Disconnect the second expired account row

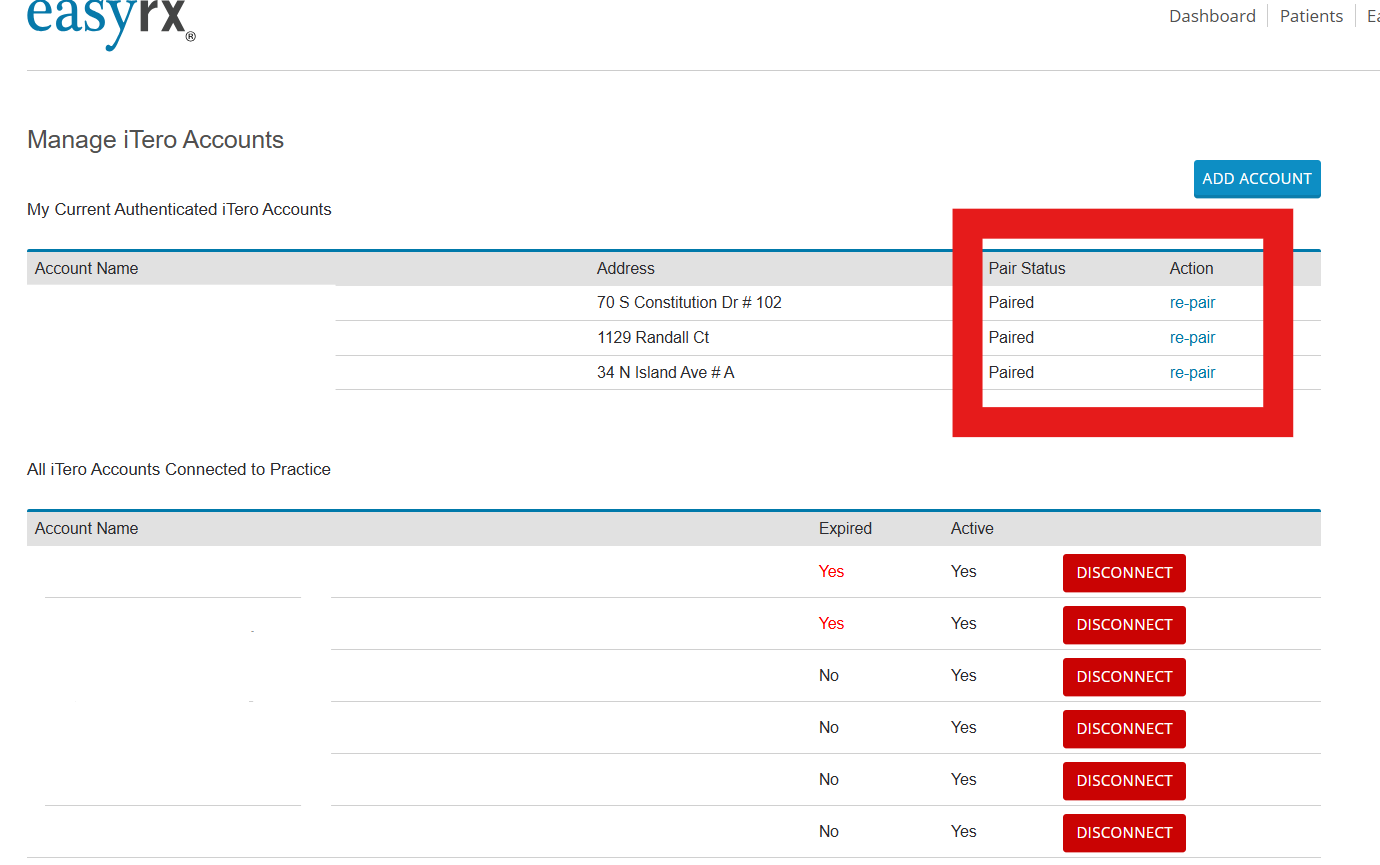tap(1124, 625)
